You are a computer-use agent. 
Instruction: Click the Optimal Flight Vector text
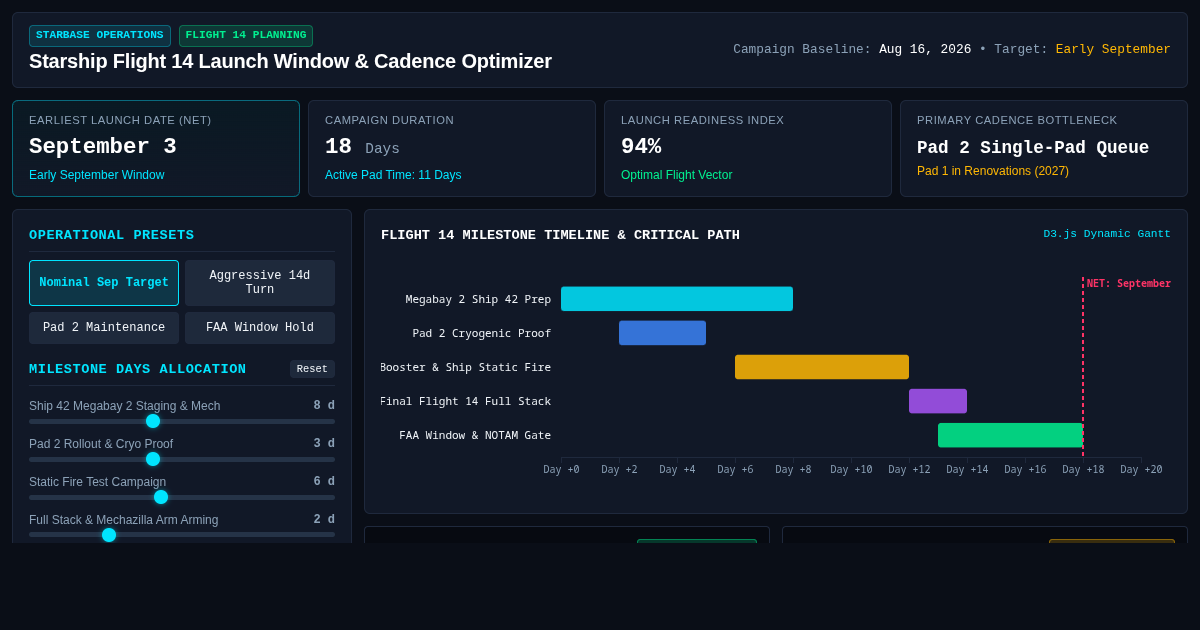coord(677,175)
